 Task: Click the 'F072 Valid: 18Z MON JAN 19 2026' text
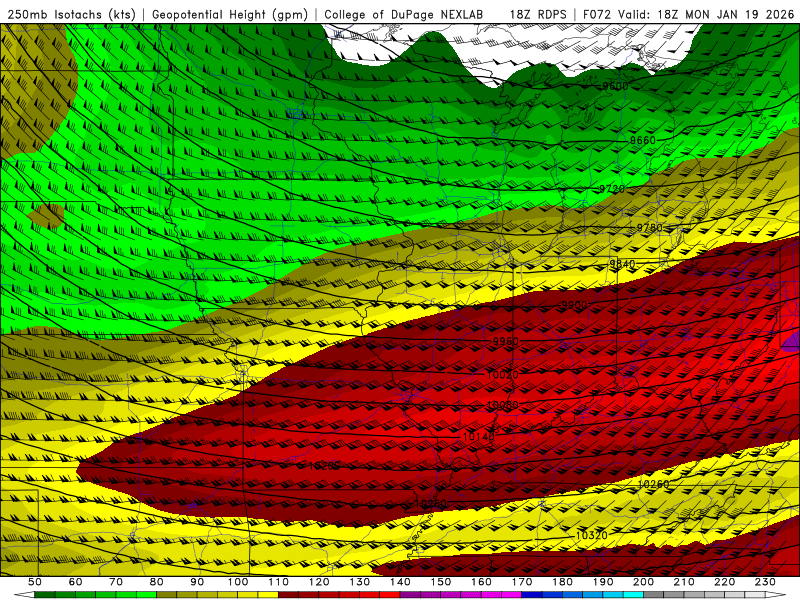click(688, 15)
